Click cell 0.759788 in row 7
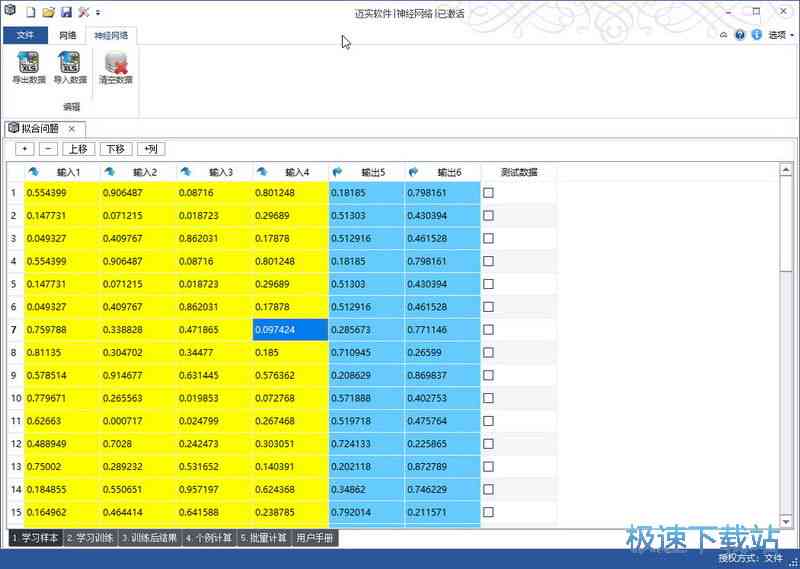 [62, 330]
